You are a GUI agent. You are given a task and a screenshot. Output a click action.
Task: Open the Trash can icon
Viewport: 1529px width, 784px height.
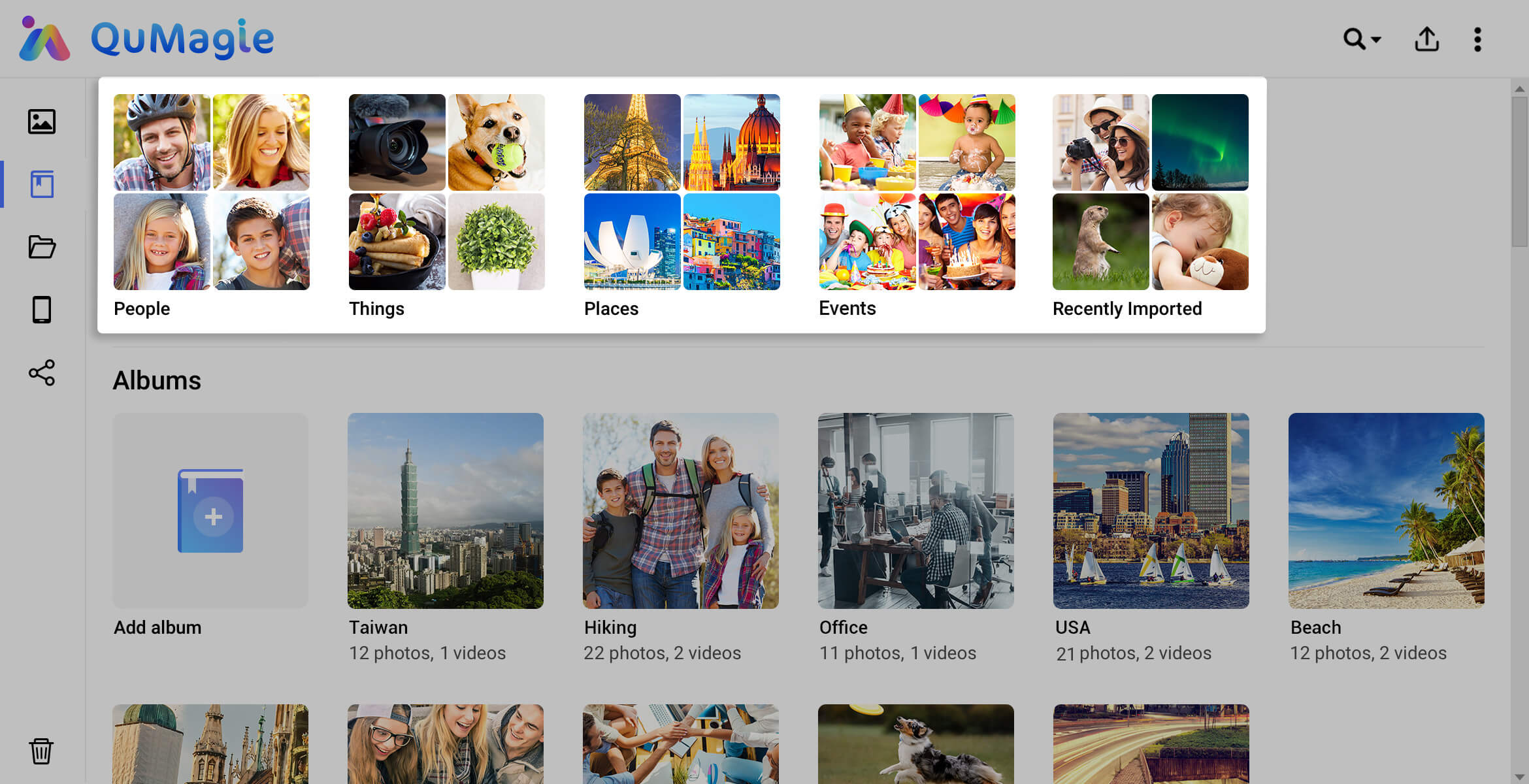41,751
